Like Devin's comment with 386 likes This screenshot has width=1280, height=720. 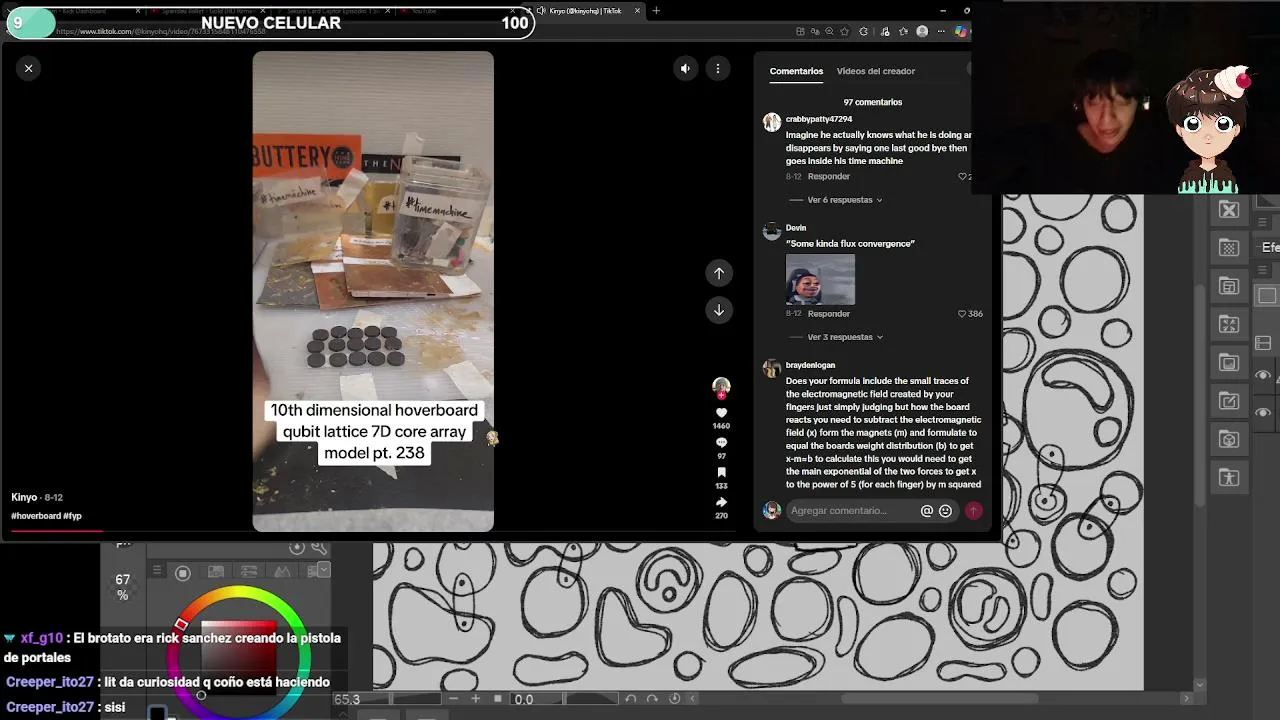point(962,313)
